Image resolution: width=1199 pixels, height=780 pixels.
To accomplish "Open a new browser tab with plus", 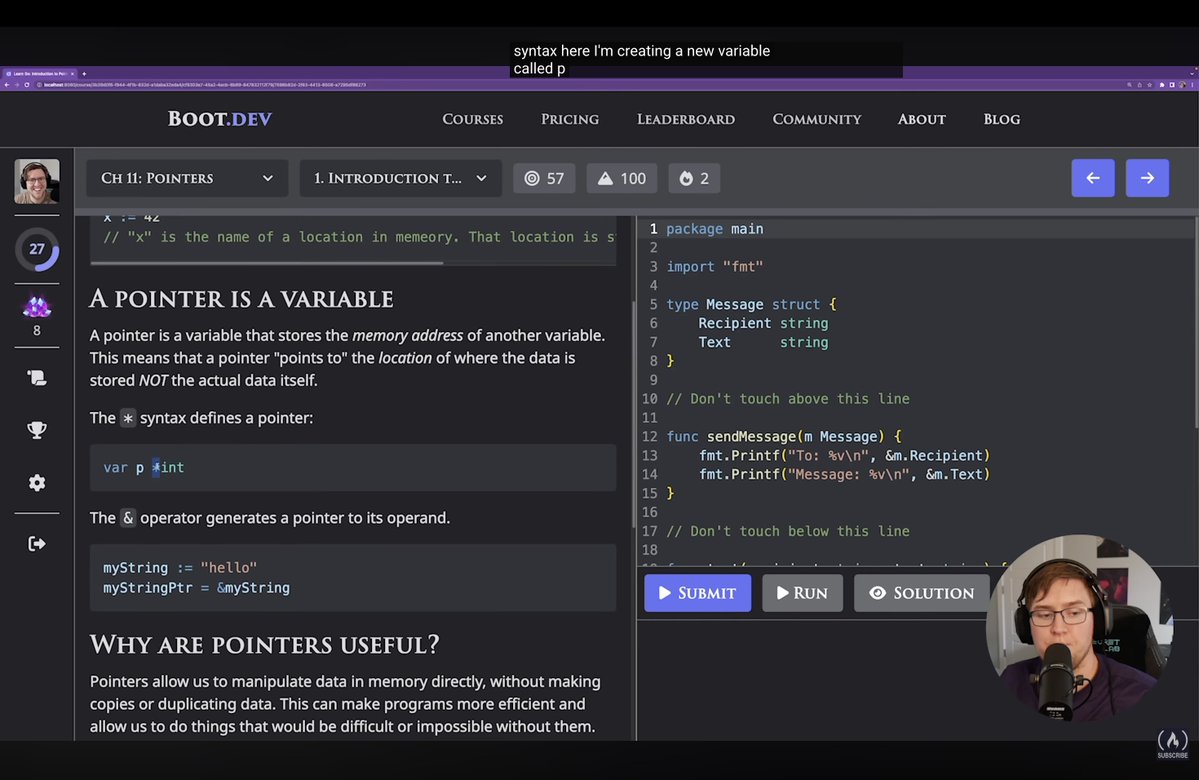I will [84, 74].
